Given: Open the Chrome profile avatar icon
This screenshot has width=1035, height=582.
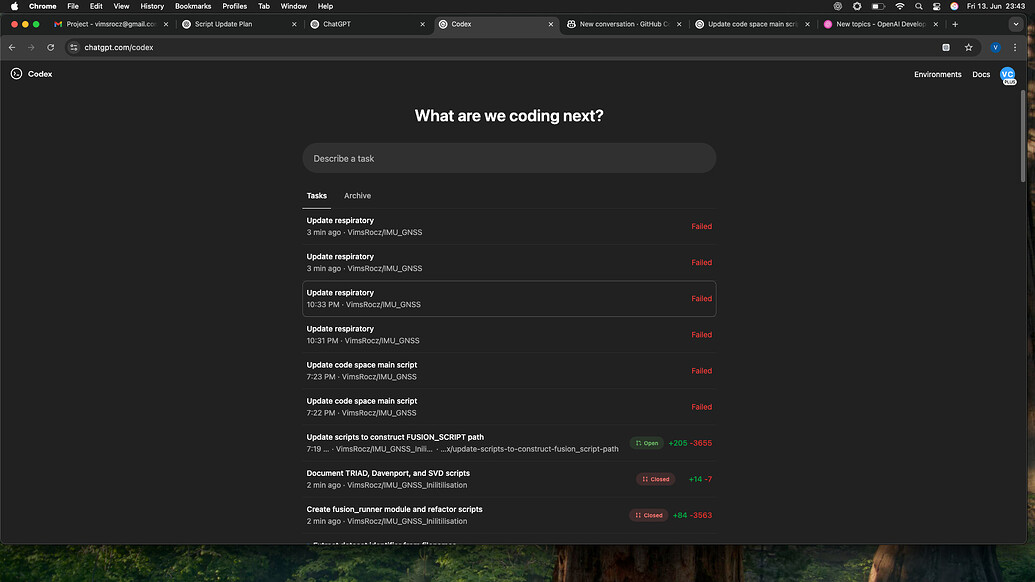Looking at the screenshot, I should click(993, 46).
